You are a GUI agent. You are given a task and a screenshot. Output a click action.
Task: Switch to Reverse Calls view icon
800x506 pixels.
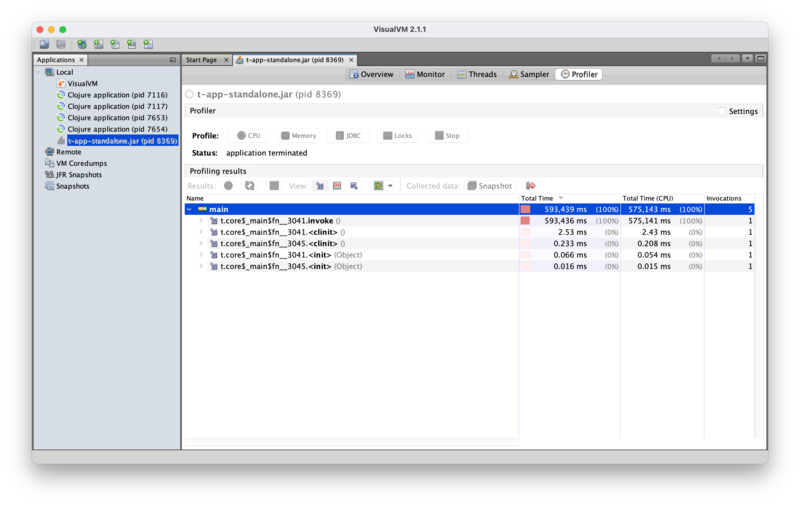tap(354, 186)
